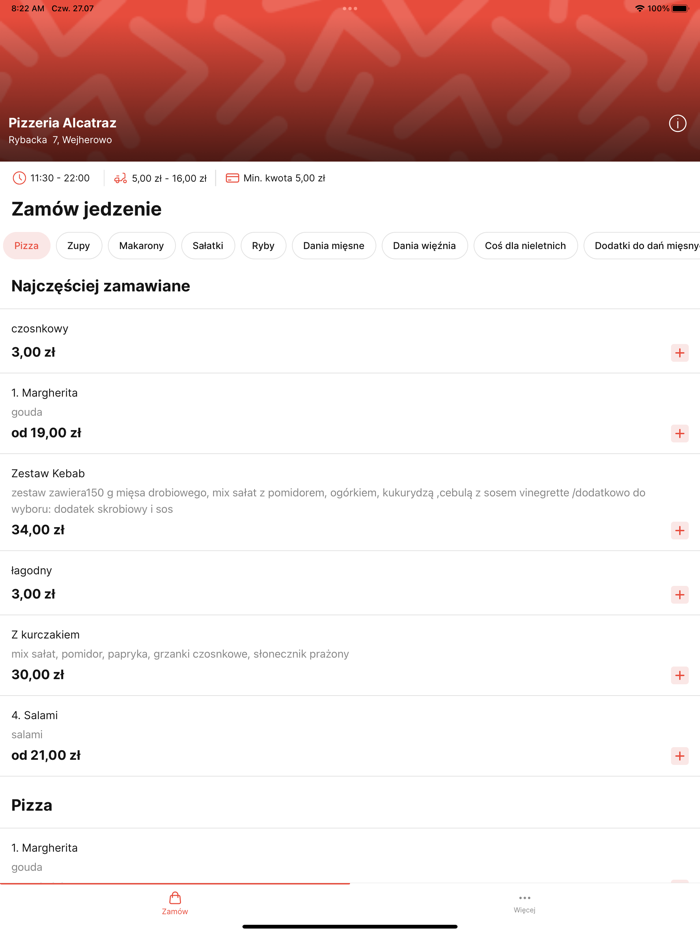Select the Makarony category chip
The image size is (700, 934).
[141, 245]
